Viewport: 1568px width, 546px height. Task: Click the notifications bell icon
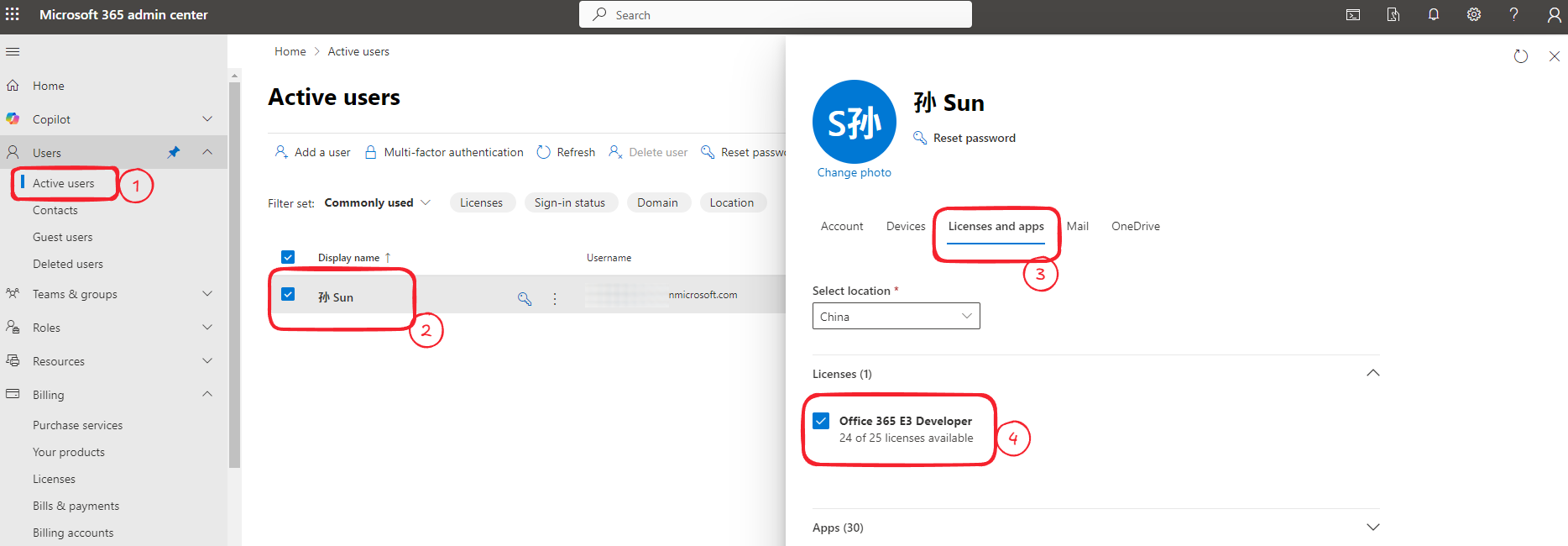1434,14
